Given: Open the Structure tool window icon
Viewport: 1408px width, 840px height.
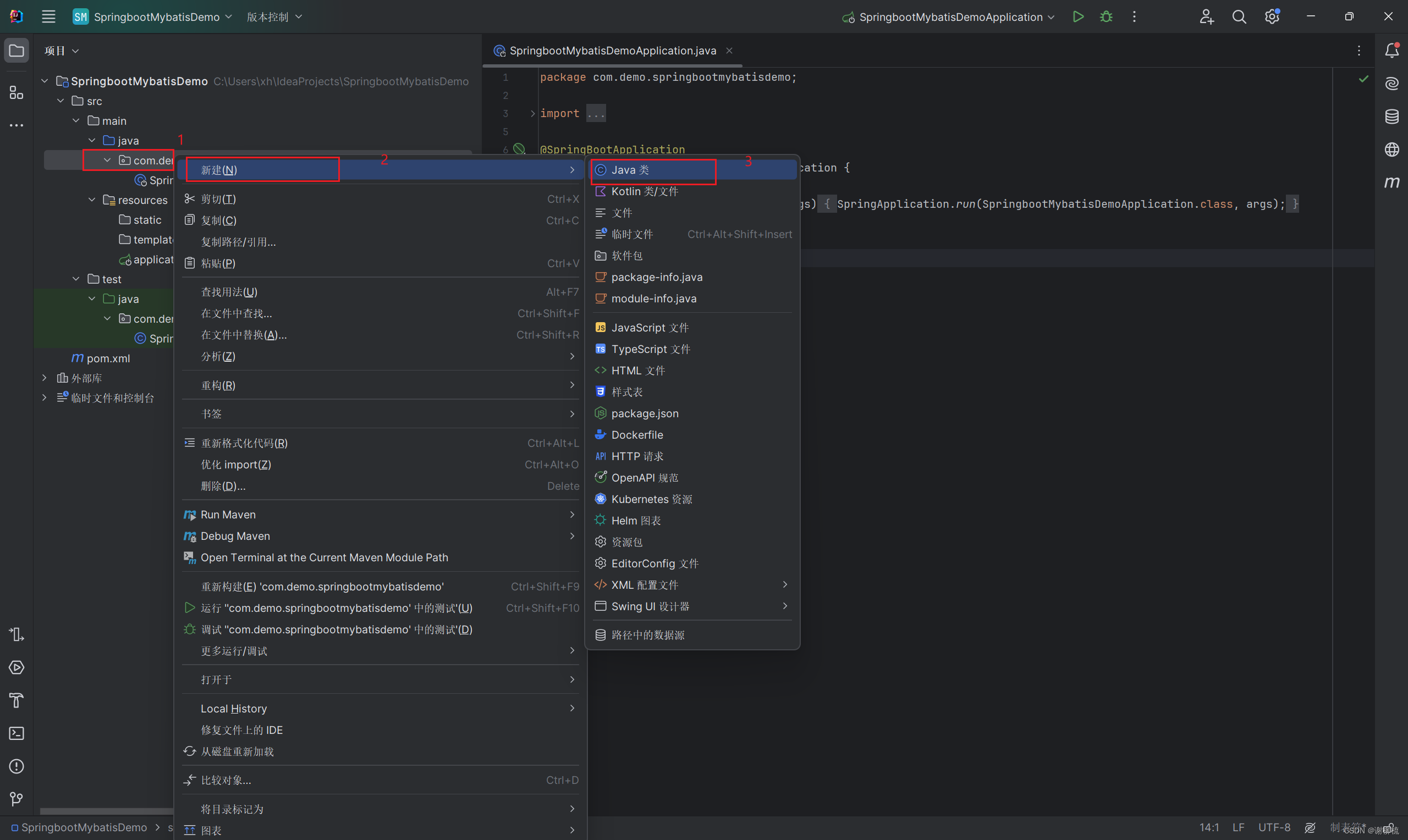Looking at the screenshot, I should (x=16, y=92).
